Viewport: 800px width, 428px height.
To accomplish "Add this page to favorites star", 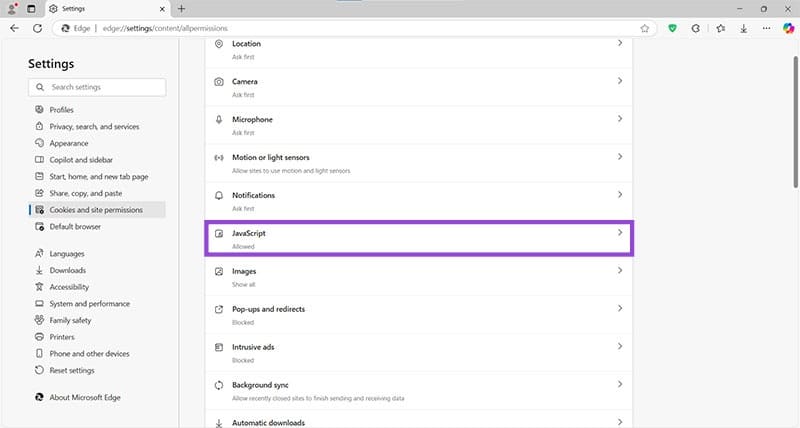I will 645,28.
